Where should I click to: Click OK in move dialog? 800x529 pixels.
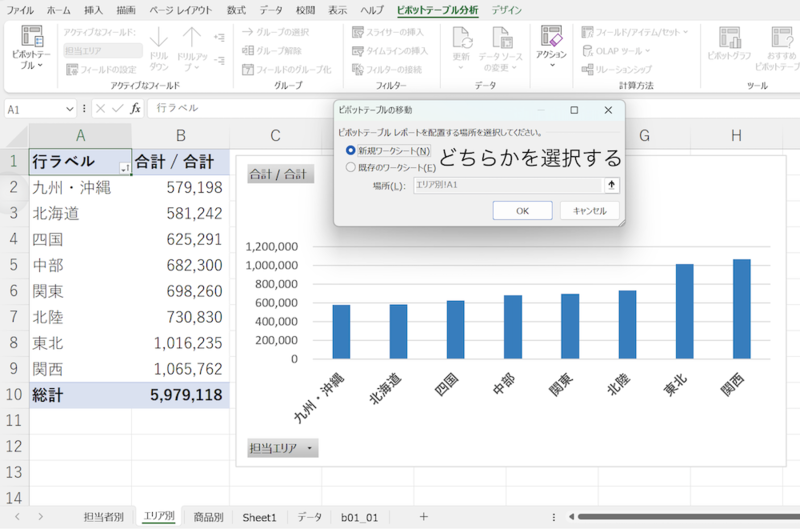[x=522, y=211]
